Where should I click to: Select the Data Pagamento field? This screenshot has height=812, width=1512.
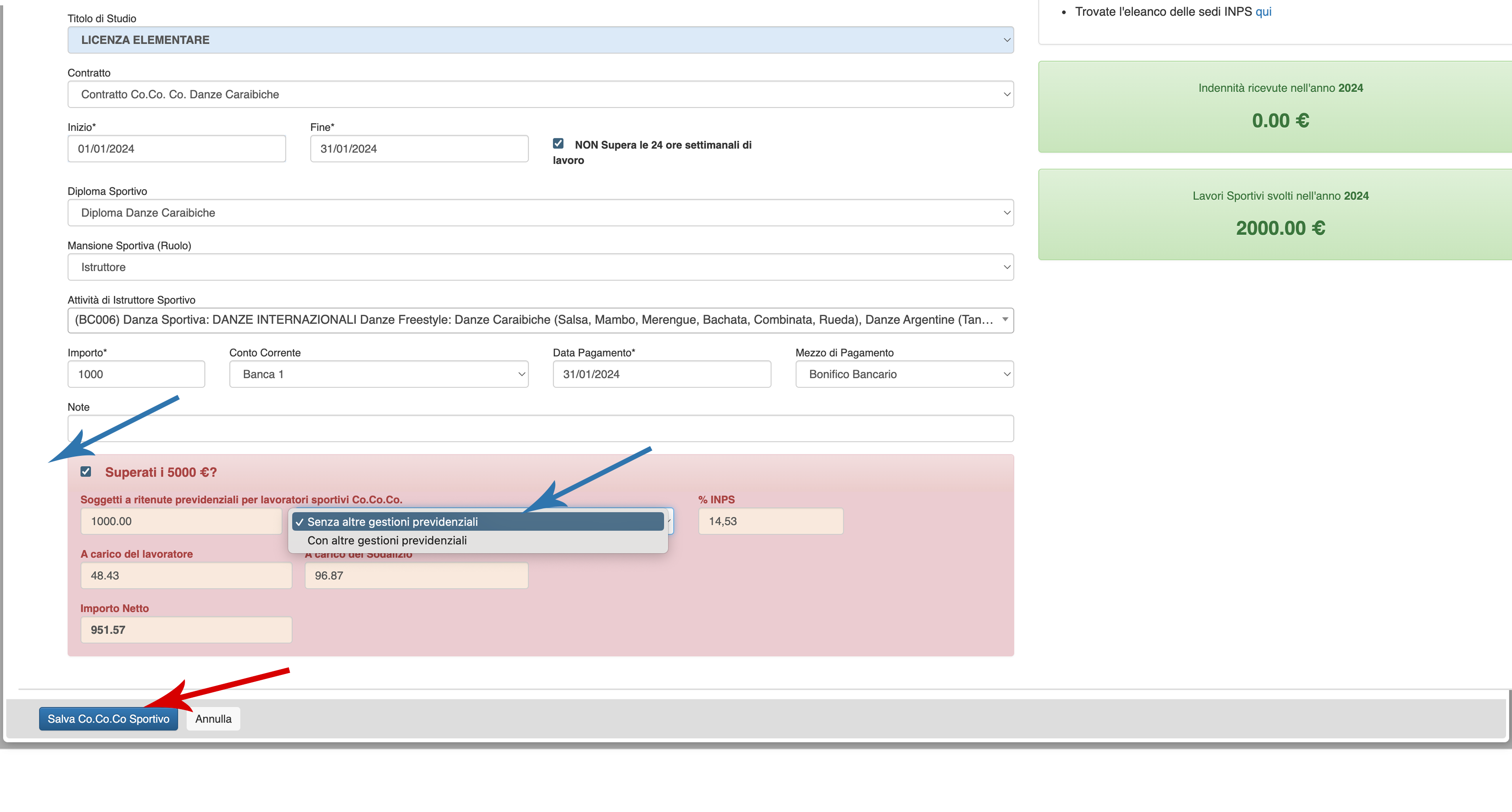662,374
